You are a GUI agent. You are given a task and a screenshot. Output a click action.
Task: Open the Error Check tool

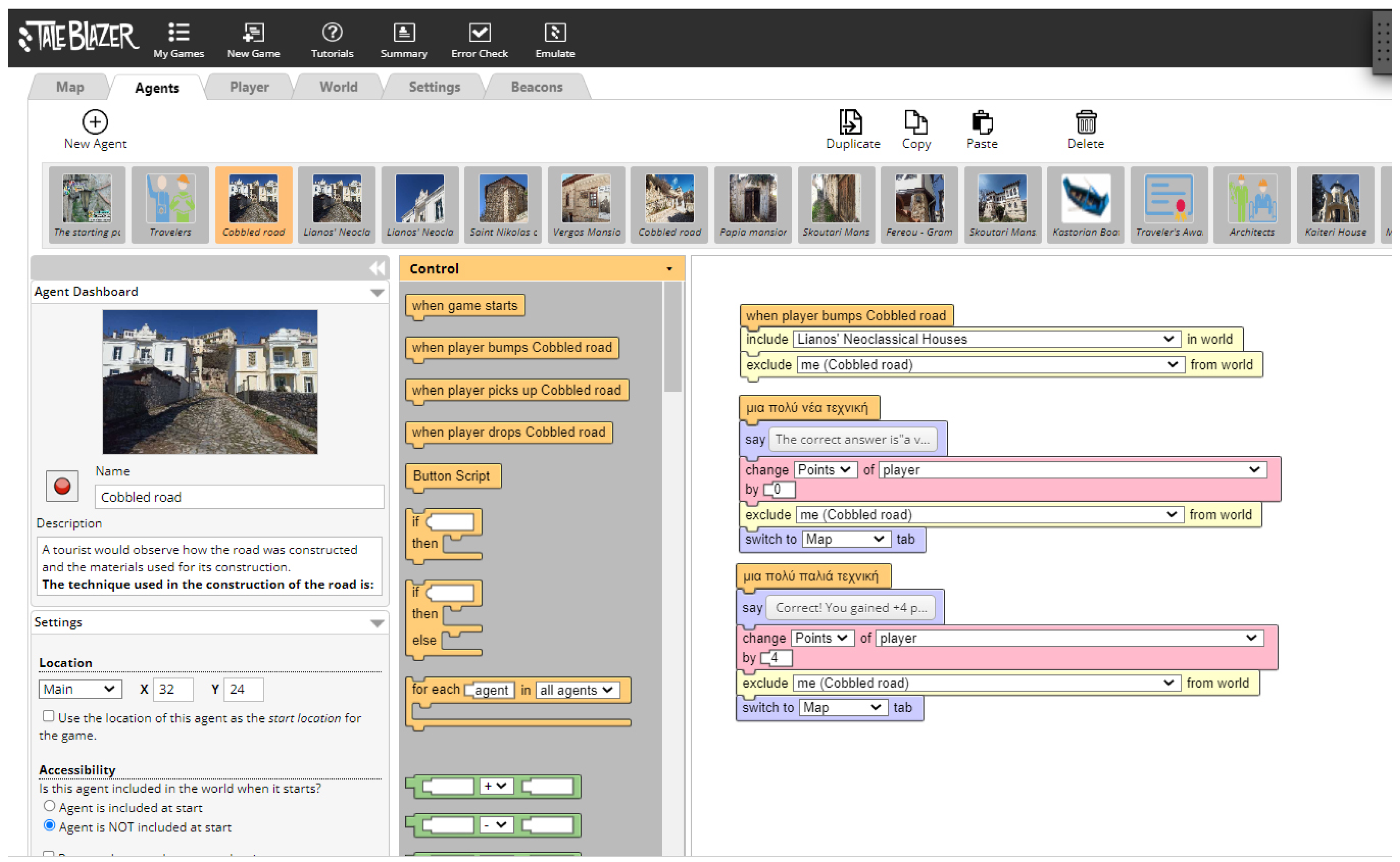[480, 33]
